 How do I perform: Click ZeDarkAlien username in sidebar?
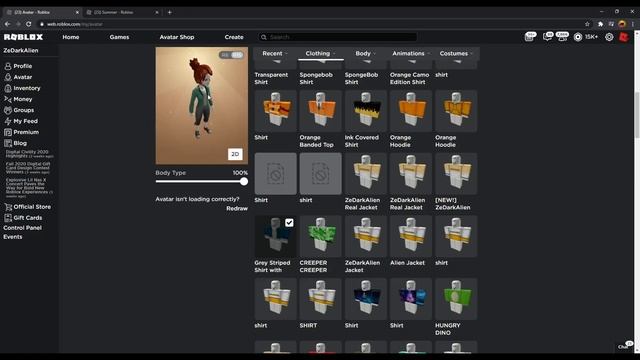pyautogui.click(x=21, y=51)
